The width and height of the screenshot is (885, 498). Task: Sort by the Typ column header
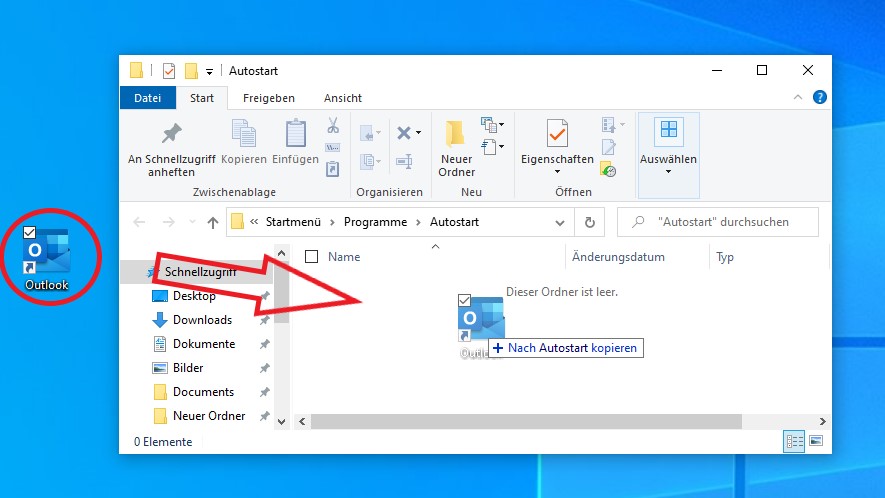[x=725, y=257]
